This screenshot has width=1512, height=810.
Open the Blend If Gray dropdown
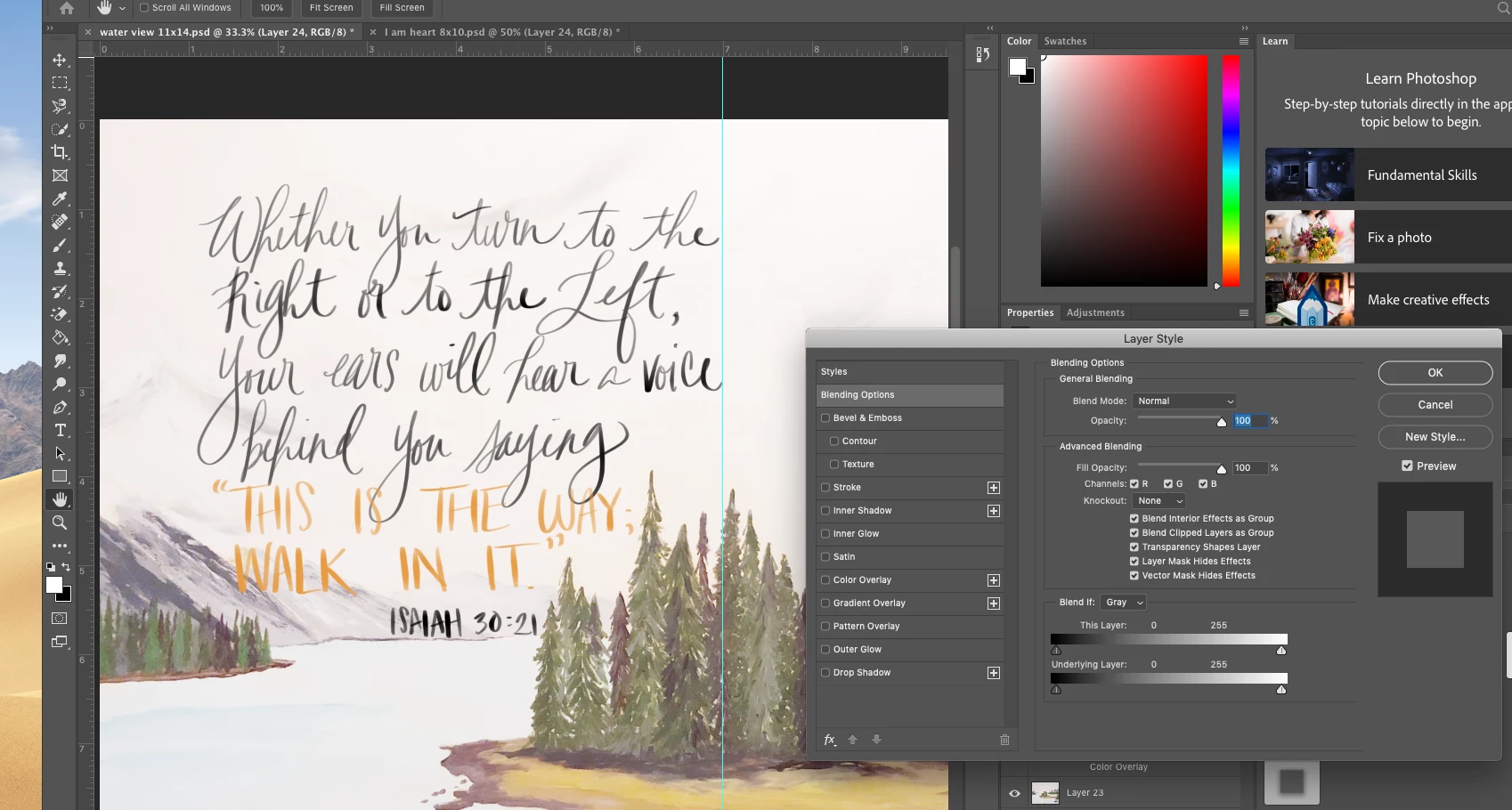pyautogui.click(x=1124, y=603)
